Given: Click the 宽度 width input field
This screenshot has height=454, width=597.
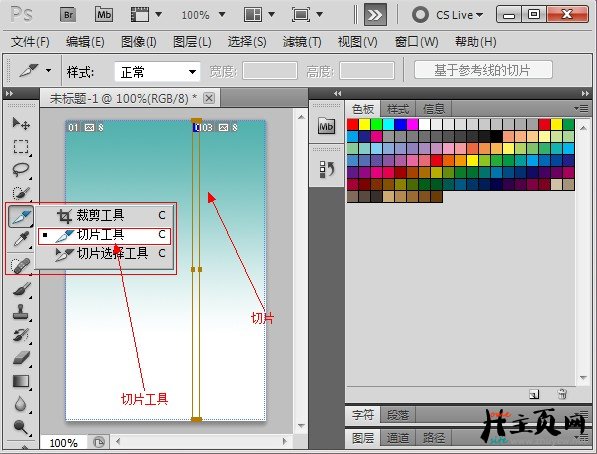Looking at the screenshot, I should pos(270,71).
